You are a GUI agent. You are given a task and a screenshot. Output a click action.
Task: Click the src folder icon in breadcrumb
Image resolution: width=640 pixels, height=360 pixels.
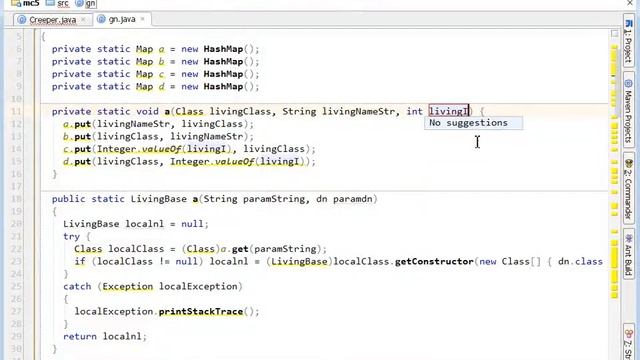50,3
